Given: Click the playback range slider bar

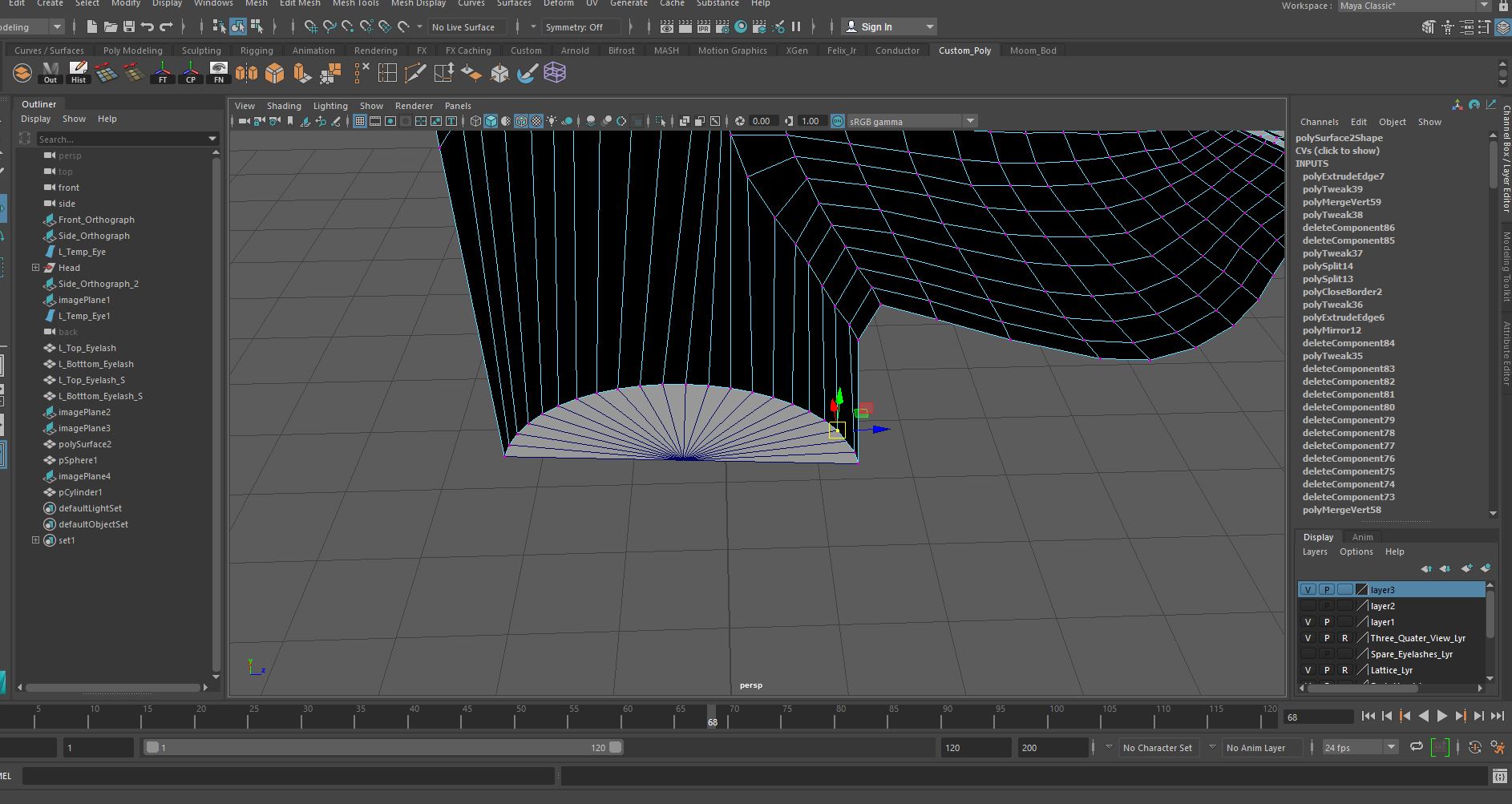Looking at the screenshot, I should [x=383, y=747].
